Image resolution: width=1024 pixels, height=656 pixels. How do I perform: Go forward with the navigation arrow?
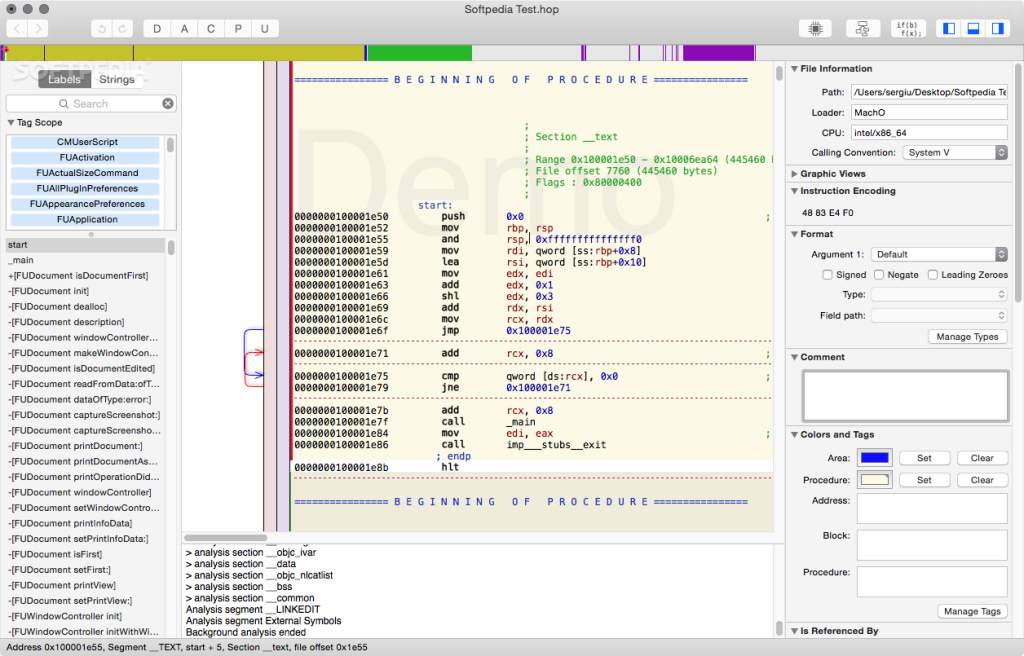pyautogui.click(x=38, y=29)
